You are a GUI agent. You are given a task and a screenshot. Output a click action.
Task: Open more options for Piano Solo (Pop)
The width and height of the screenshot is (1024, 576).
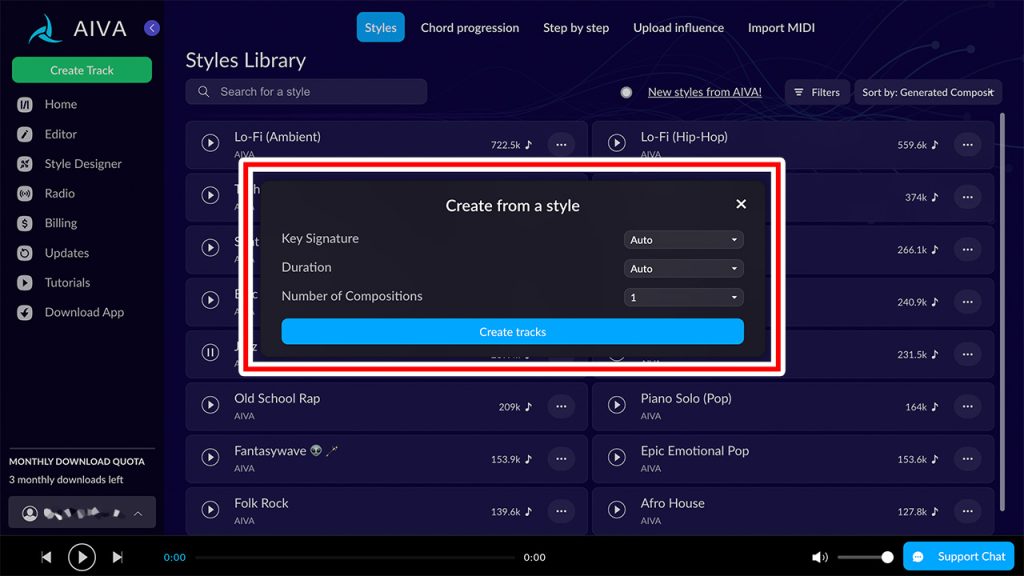(967, 406)
